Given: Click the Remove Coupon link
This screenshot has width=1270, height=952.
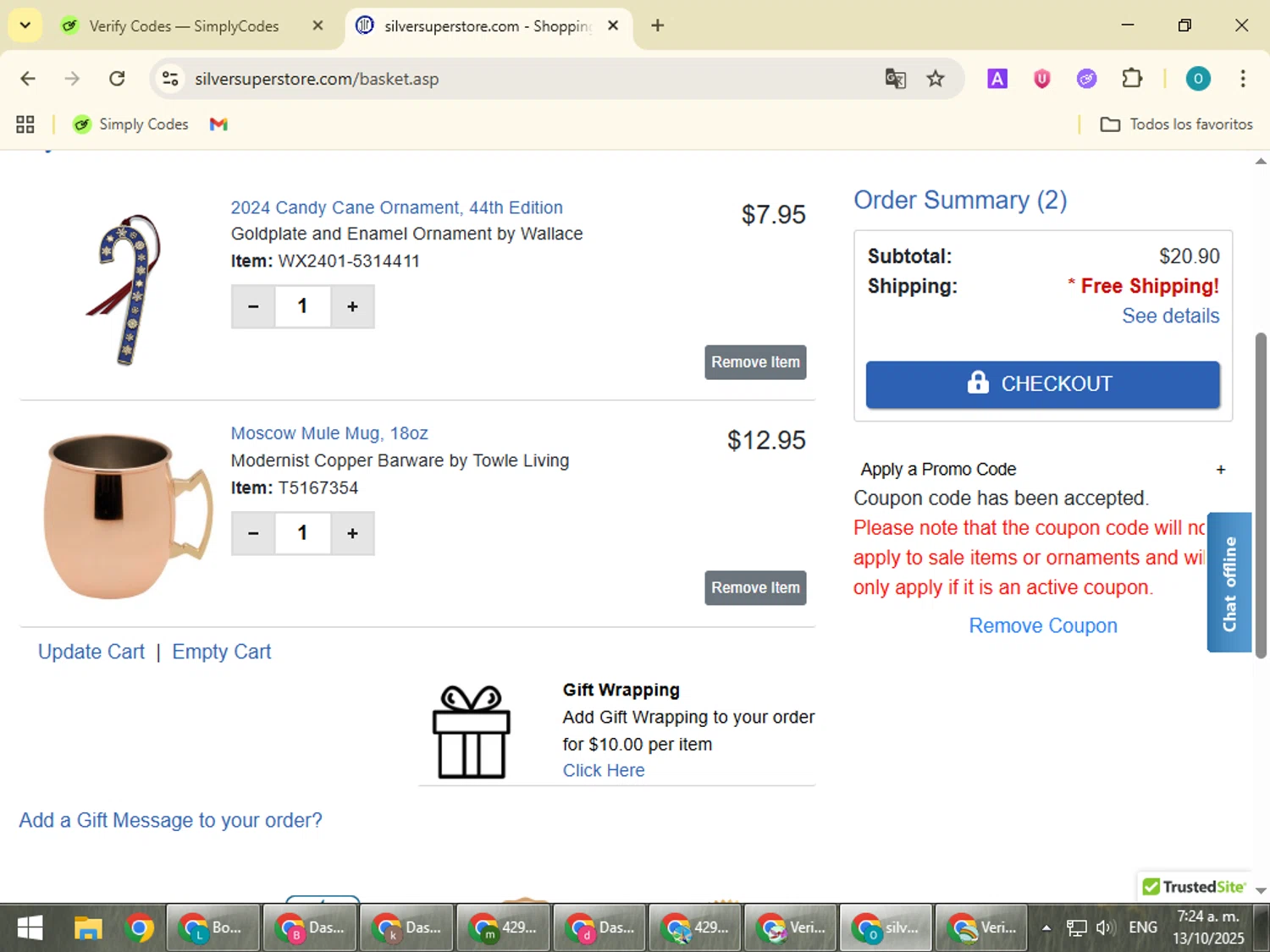Looking at the screenshot, I should click(1043, 625).
